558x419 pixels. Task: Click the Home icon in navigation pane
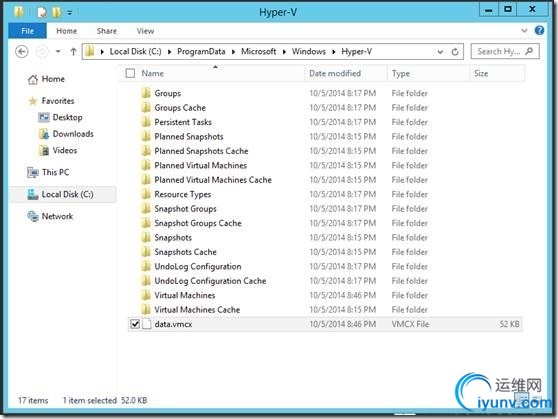pos(33,79)
